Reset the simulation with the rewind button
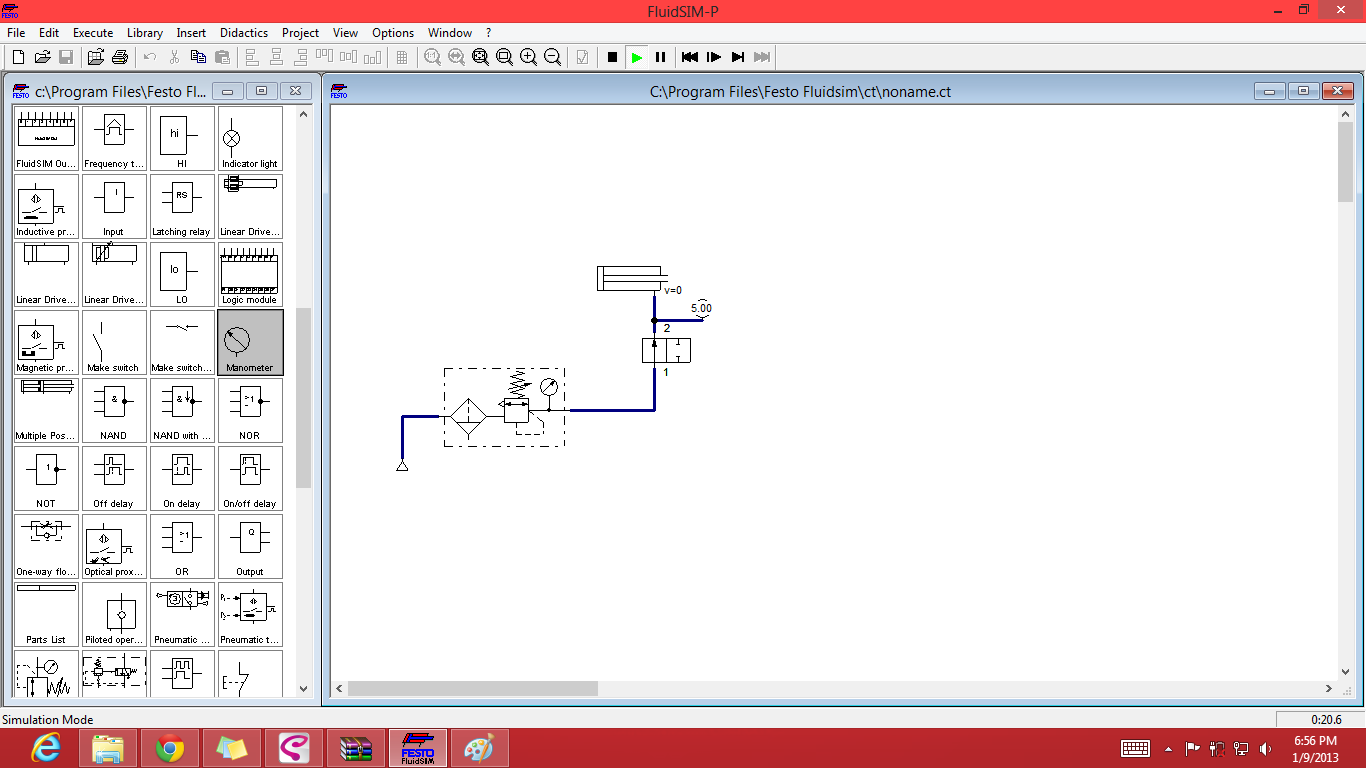The width and height of the screenshot is (1366, 768). tap(690, 57)
